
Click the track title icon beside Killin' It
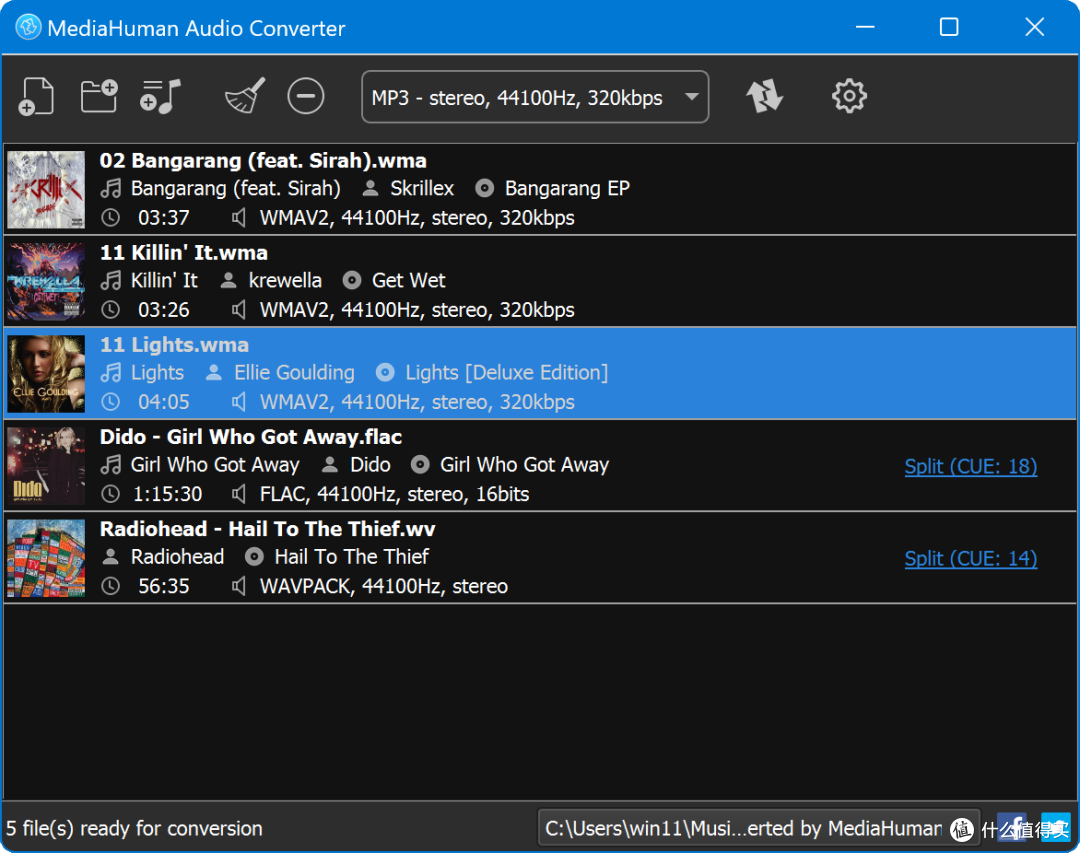click(x=110, y=280)
